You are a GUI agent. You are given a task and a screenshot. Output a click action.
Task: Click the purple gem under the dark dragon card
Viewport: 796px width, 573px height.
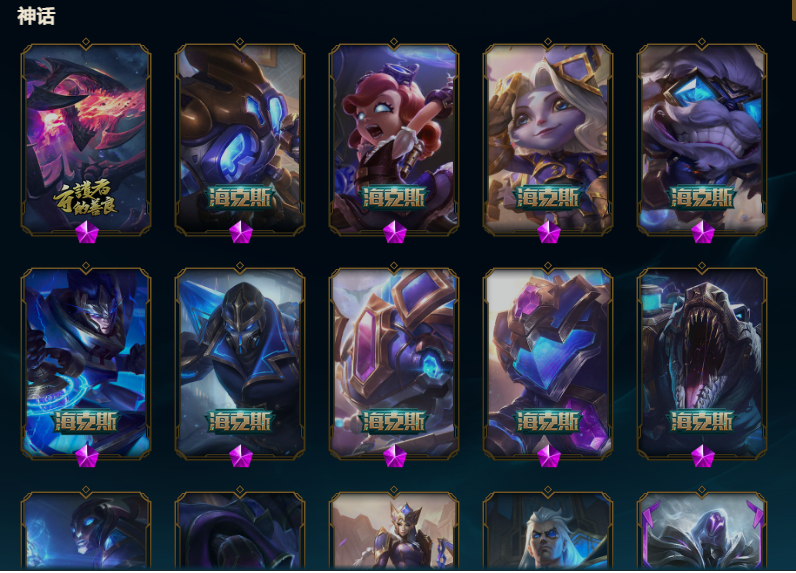pyautogui.click(x=87, y=232)
